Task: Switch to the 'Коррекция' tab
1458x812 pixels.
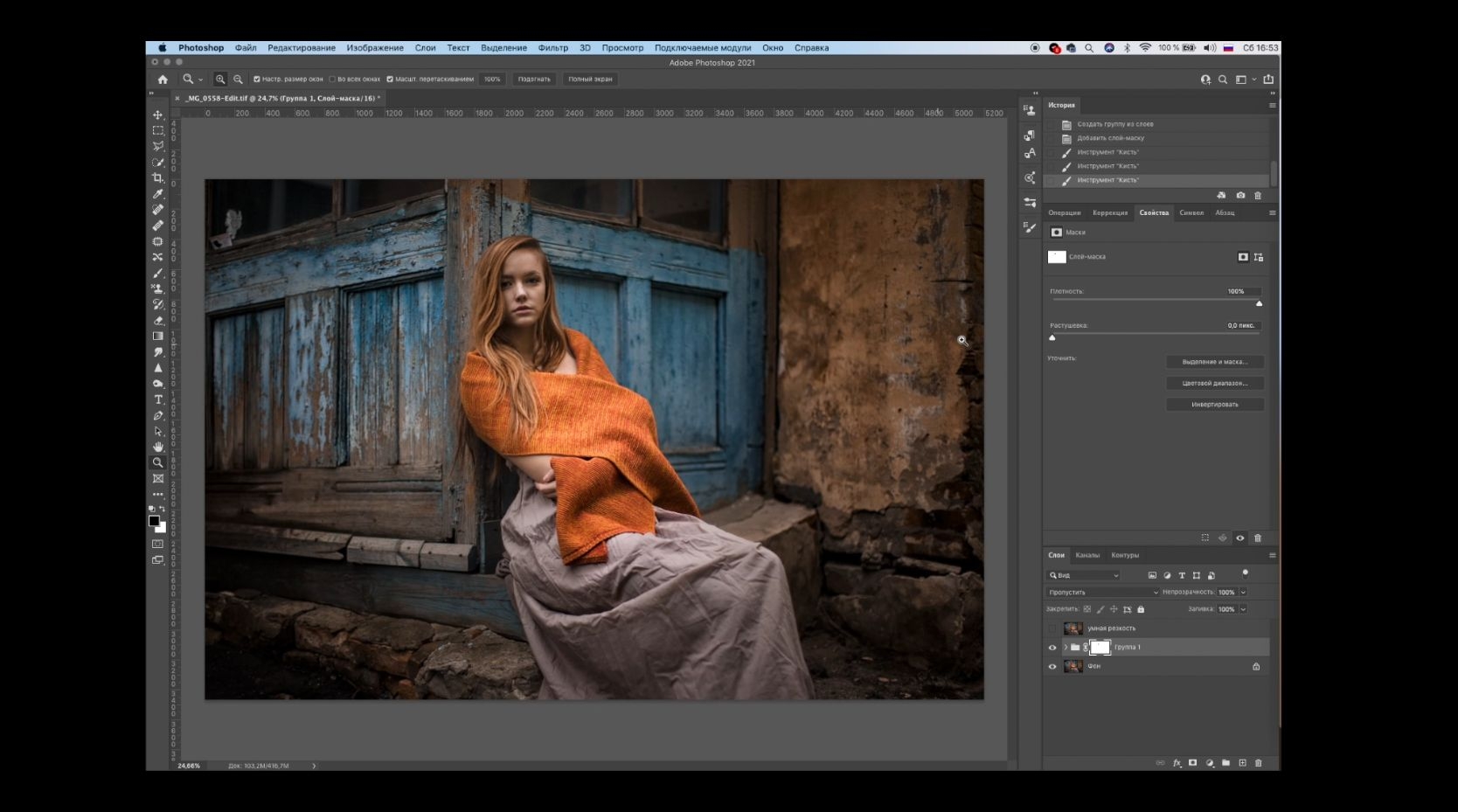Action: 1110,212
